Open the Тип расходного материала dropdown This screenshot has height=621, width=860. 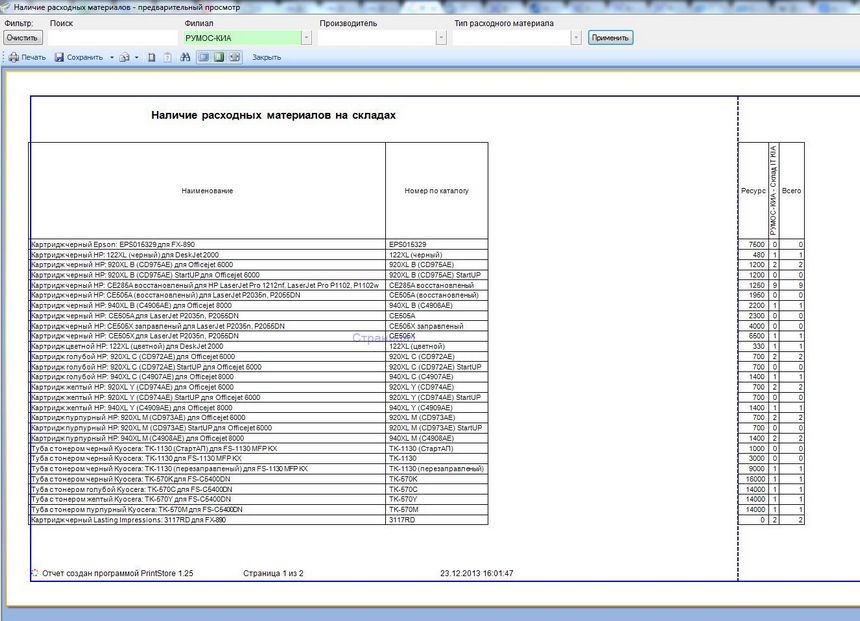click(575, 38)
